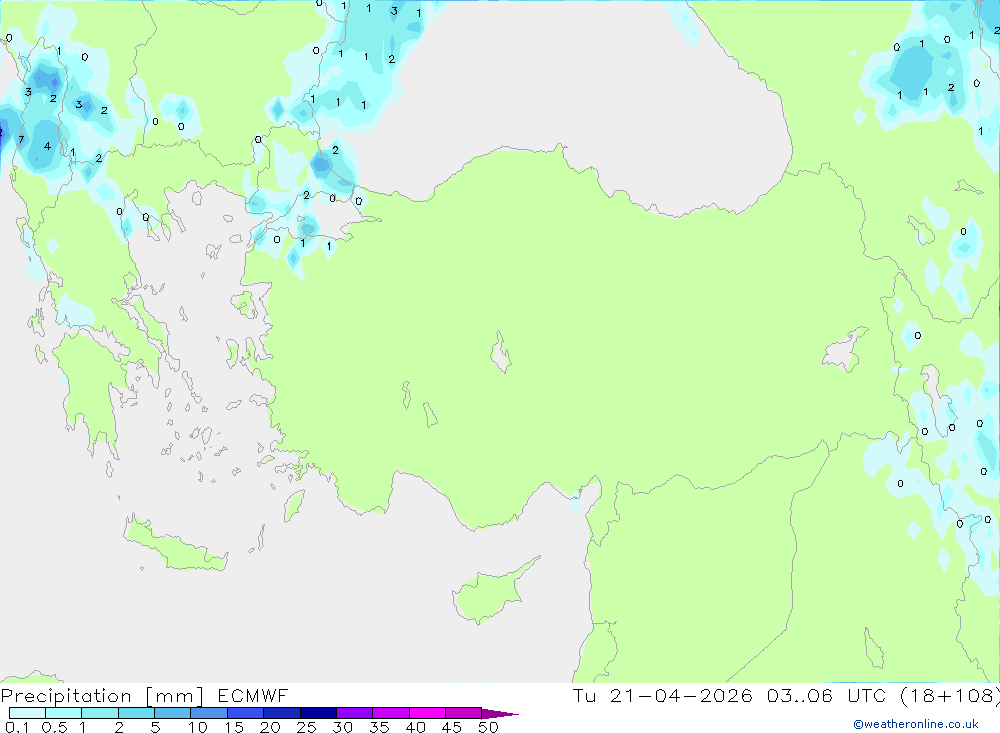The width and height of the screenshot is (1000, 733).
Task: Click the '7' precipitation value on map
Action: [x=21, y=140]
